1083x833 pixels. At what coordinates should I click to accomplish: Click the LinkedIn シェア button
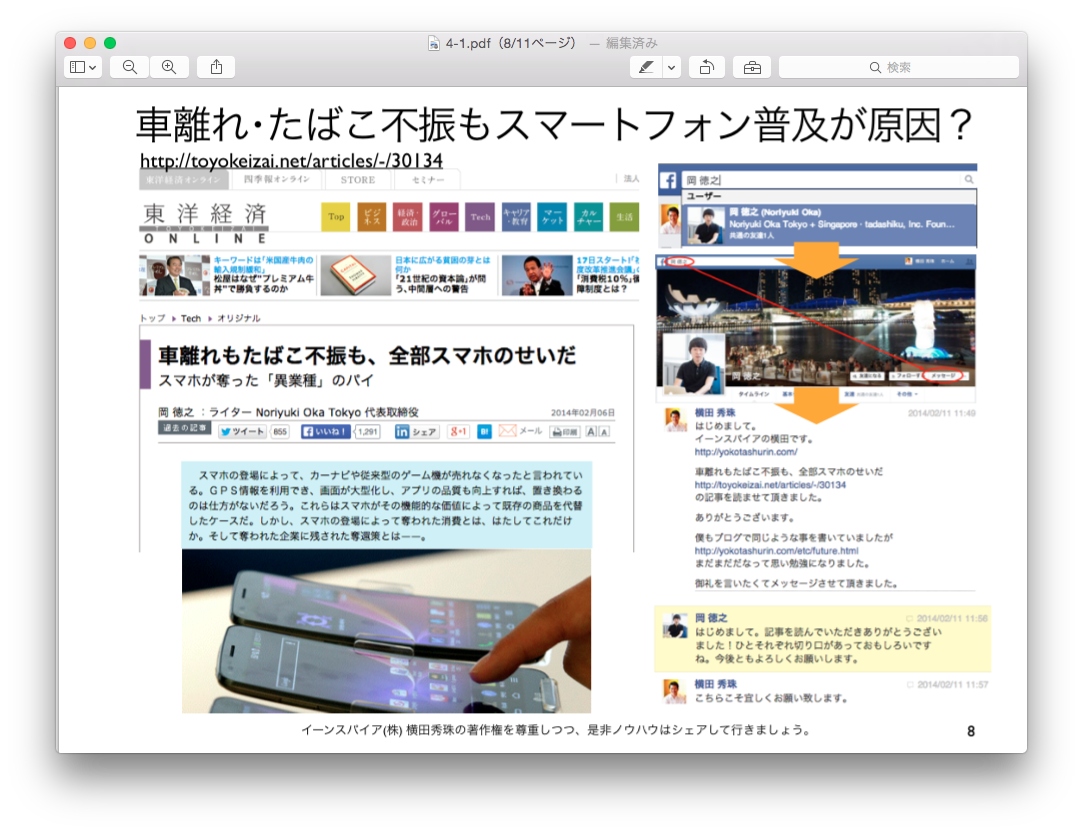coord(416,432)
